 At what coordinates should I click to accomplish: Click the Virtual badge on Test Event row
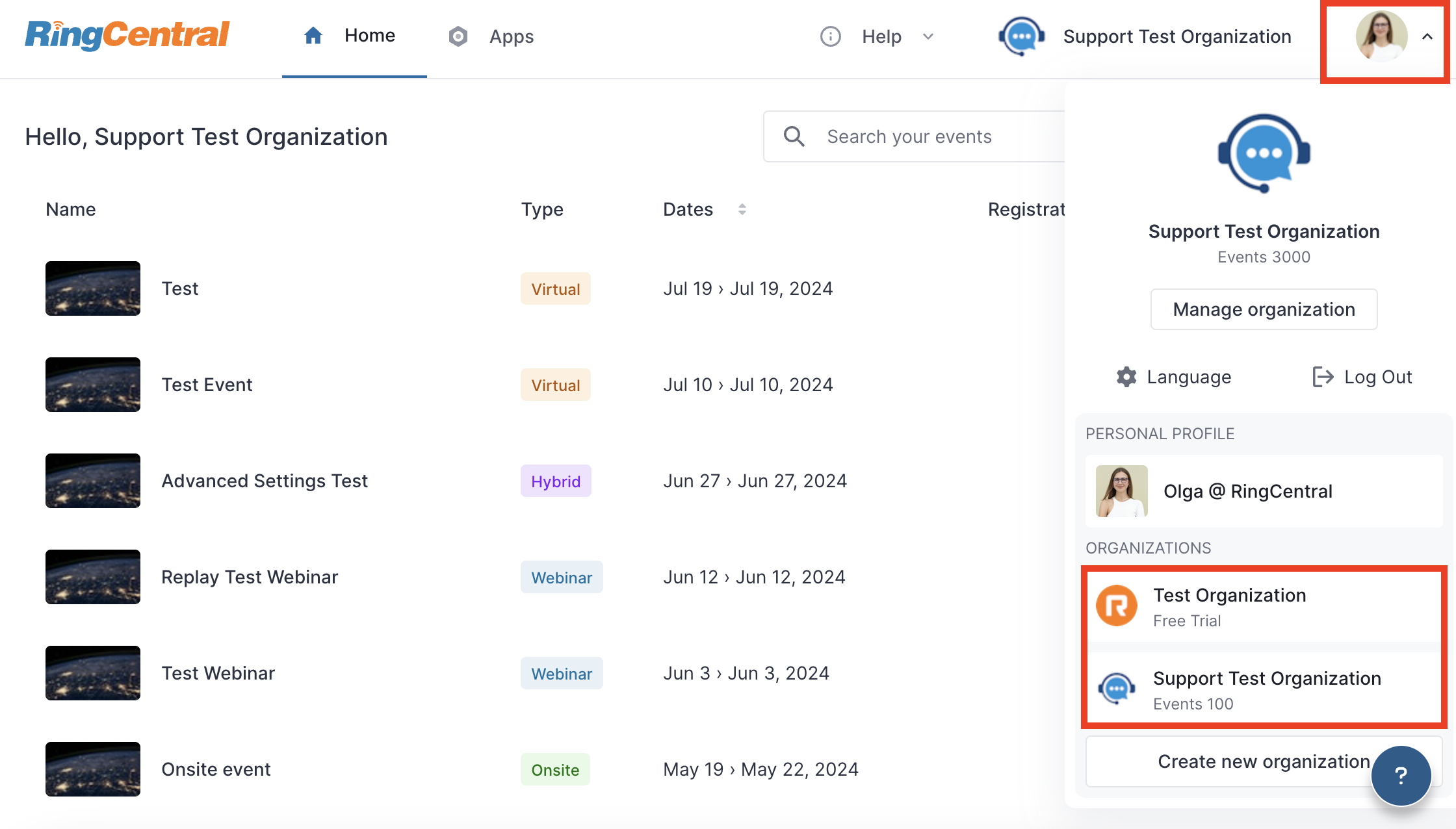pos(556,385)
